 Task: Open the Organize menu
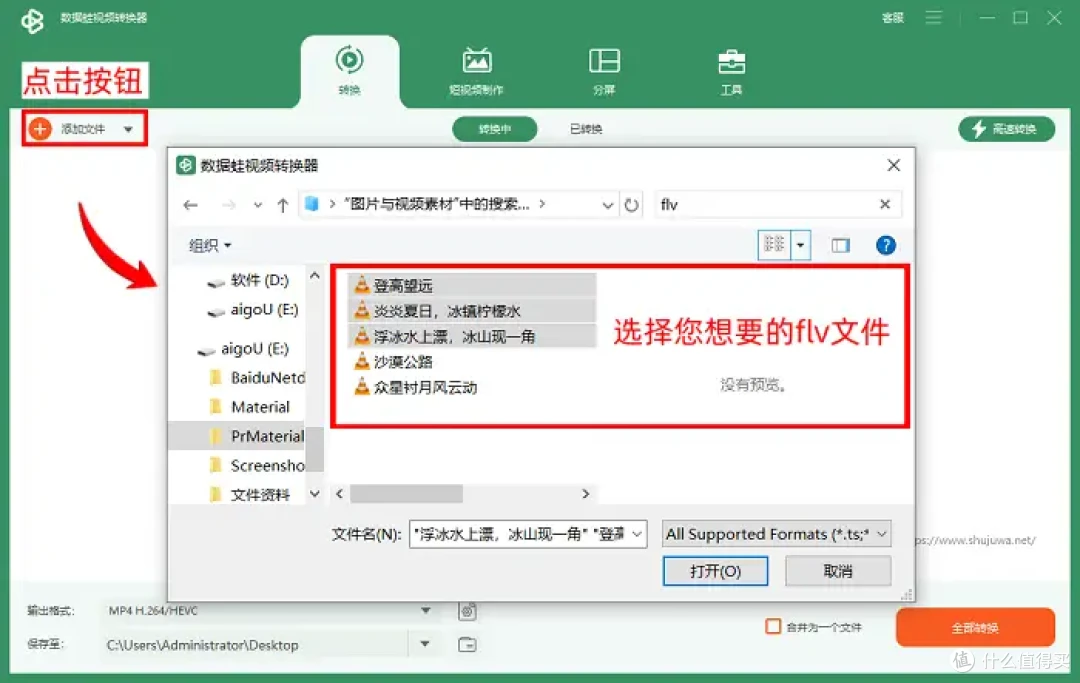click(x=210, y=245)
